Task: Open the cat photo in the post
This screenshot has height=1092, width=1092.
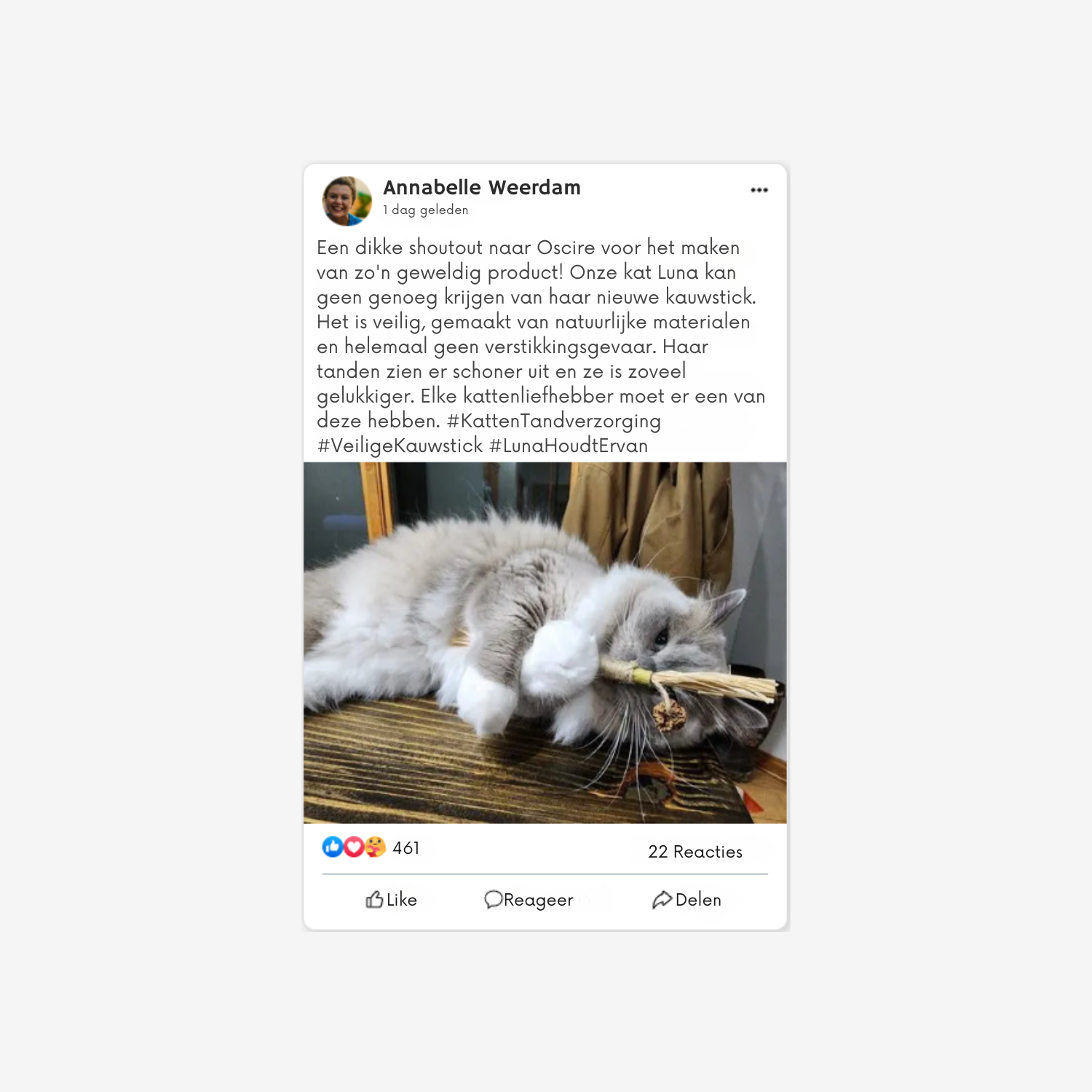Action: tap(545, 643)
